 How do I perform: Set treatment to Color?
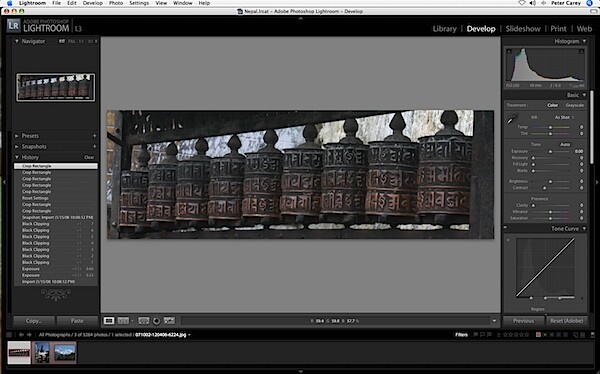(552, 105)
